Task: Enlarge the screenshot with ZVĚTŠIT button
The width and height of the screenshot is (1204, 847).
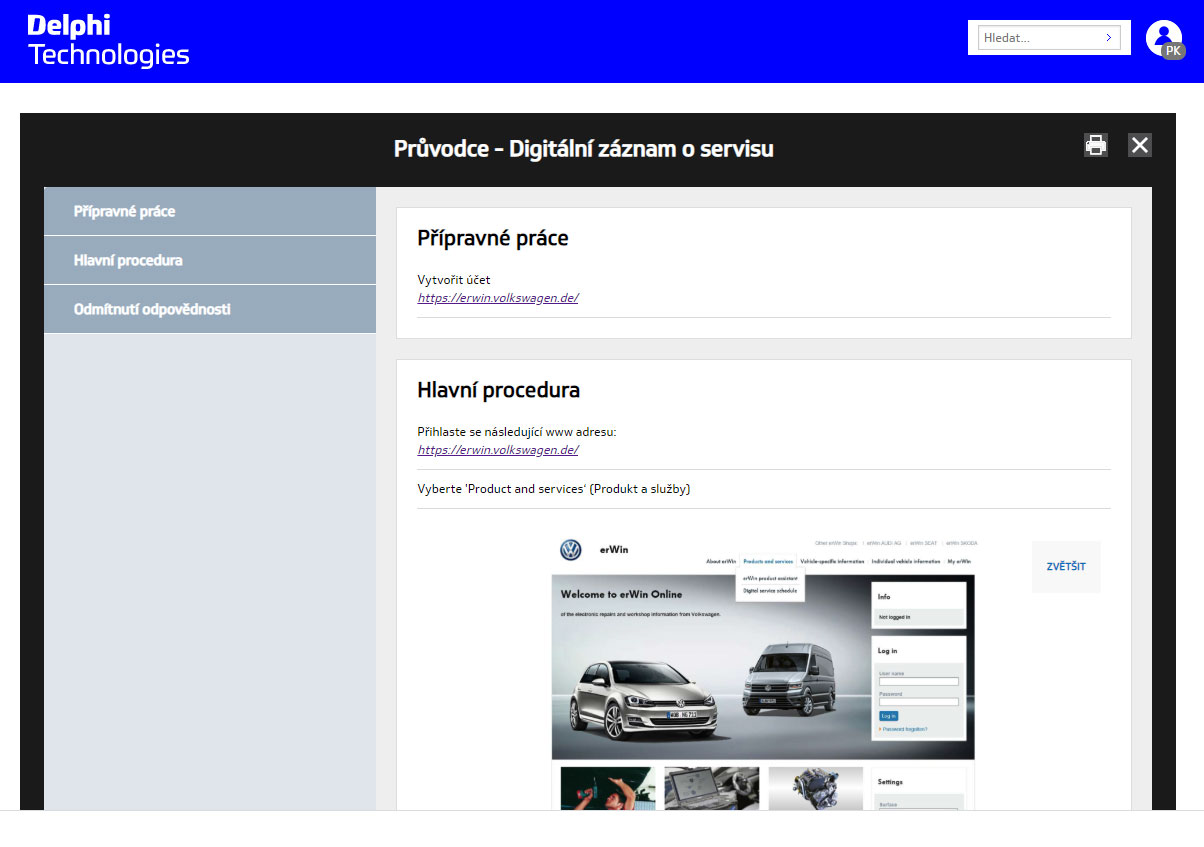Action: [1066, 567]
